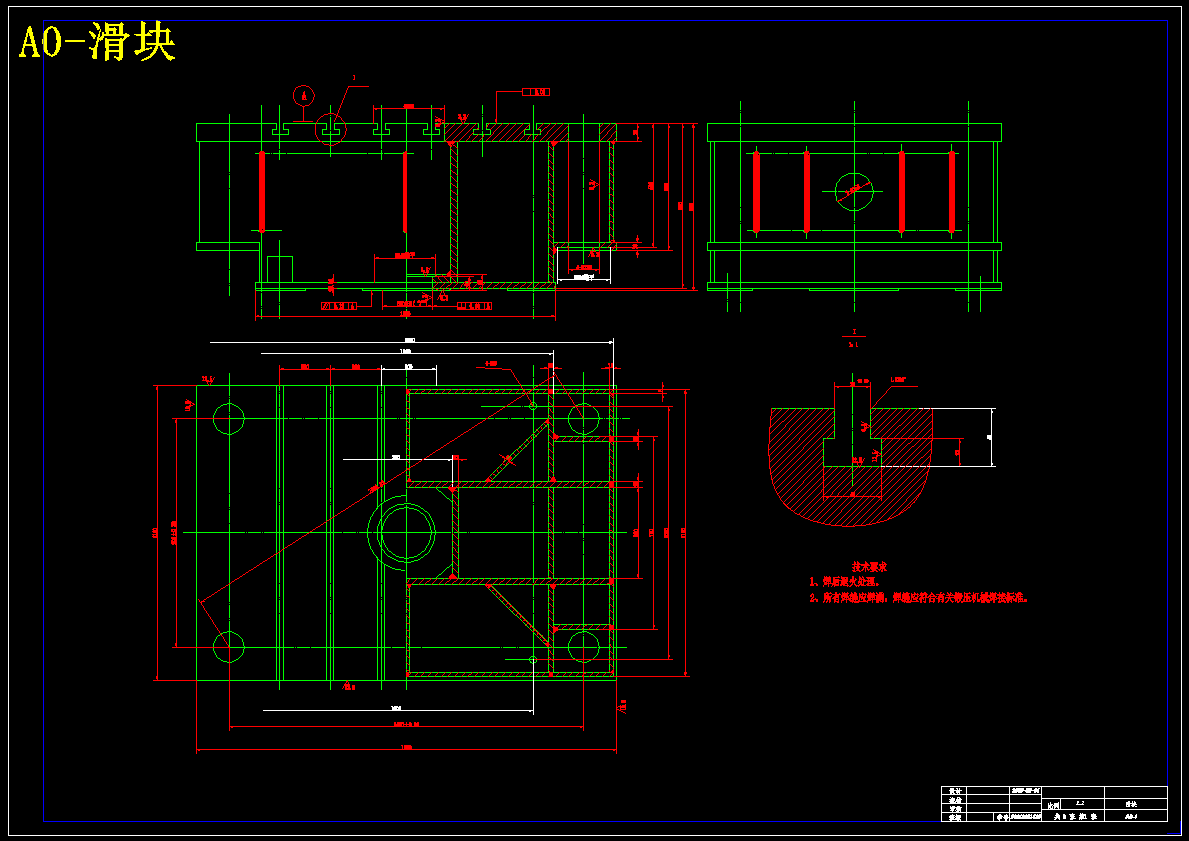Select the circle in the right side view
This screenshot has width=1189, height=841.
[x=854, y=191]
